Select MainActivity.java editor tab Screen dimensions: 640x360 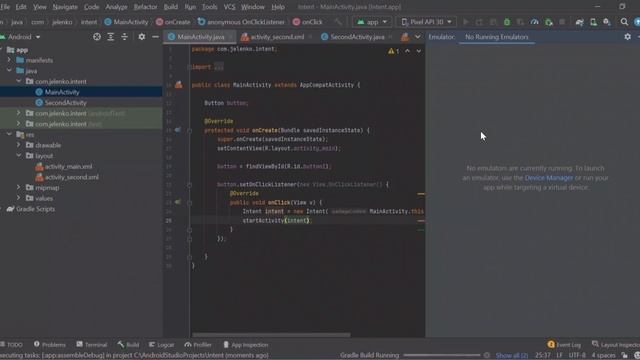201,37
